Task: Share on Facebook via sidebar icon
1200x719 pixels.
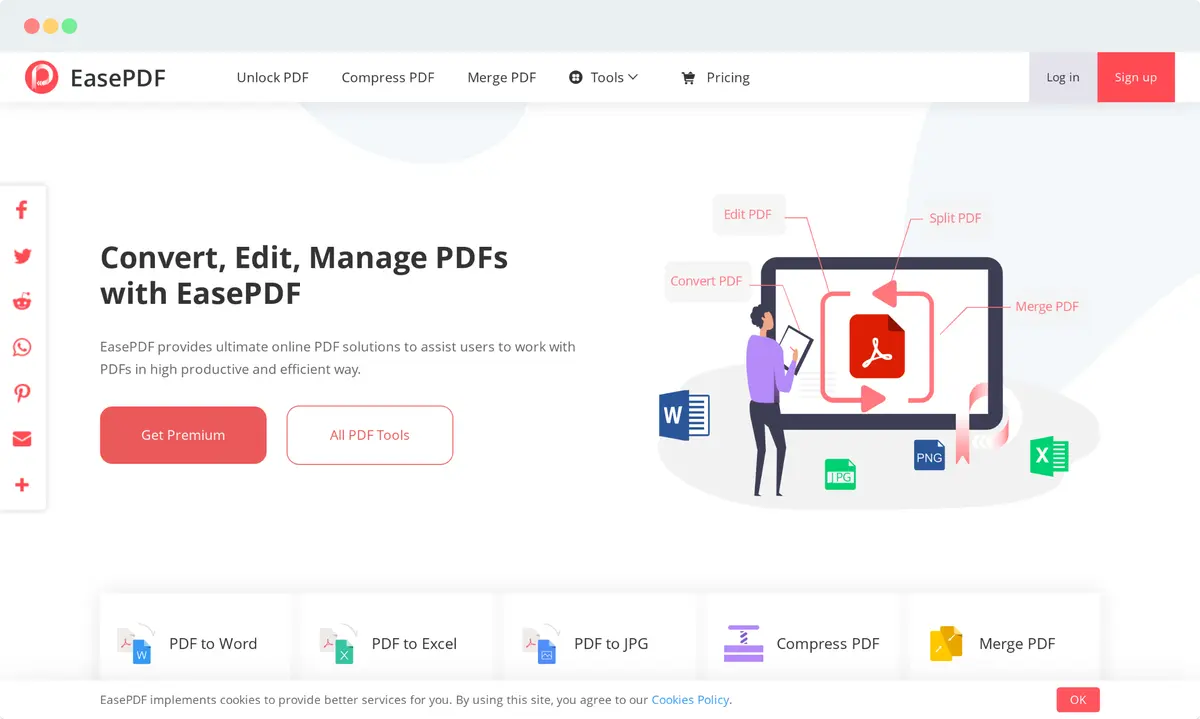Action: pyautogui.click(x=21, y=210)
